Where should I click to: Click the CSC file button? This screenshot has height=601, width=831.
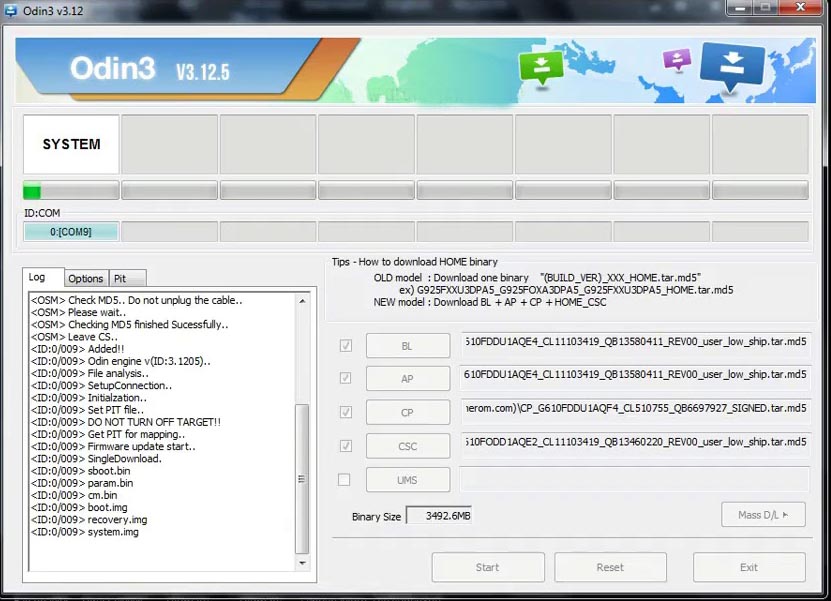(x=408, y=446)
